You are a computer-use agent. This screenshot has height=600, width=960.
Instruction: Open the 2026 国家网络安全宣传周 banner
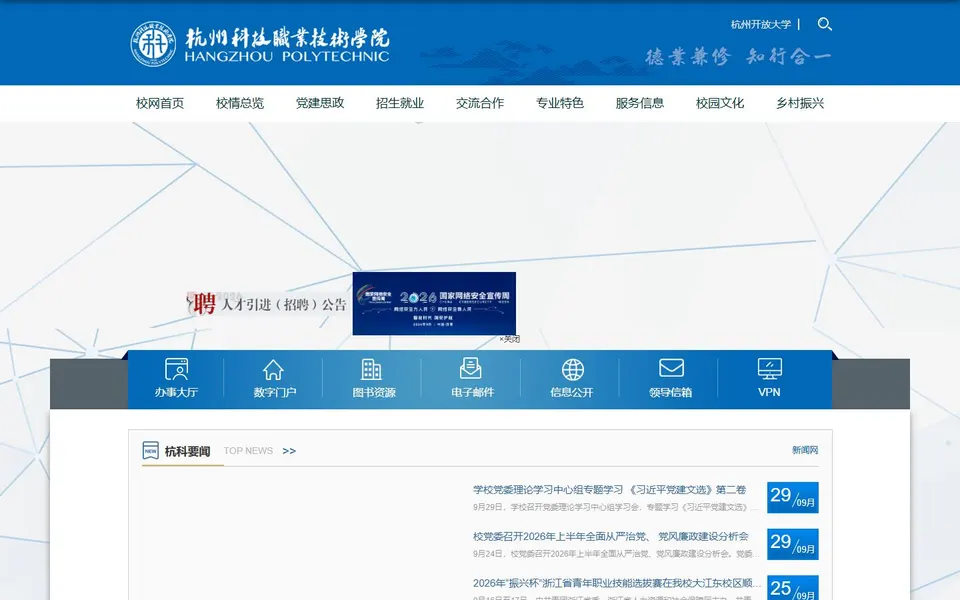[x=434, y=304]
